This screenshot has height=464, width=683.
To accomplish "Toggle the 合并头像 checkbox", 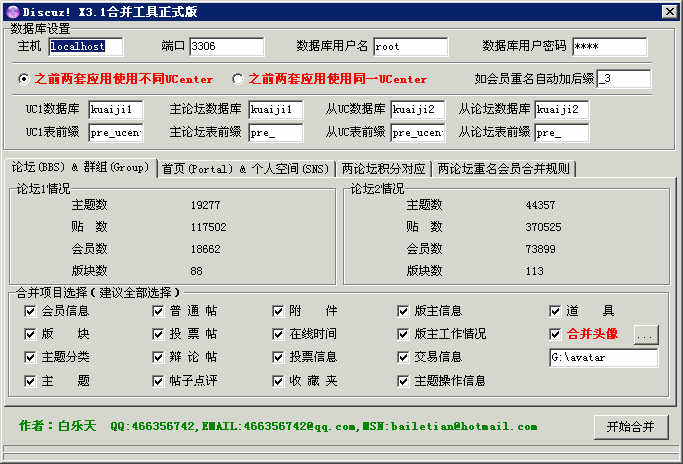I will 556,334.
